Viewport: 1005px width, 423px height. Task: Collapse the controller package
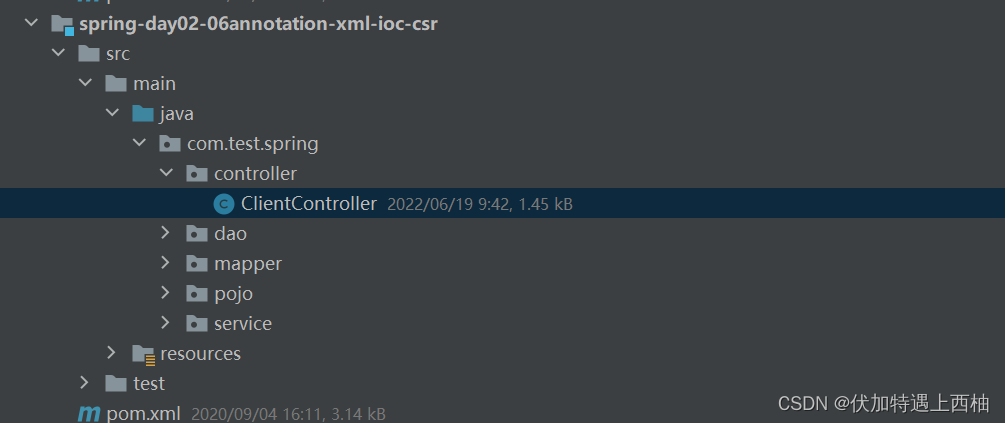166,172
